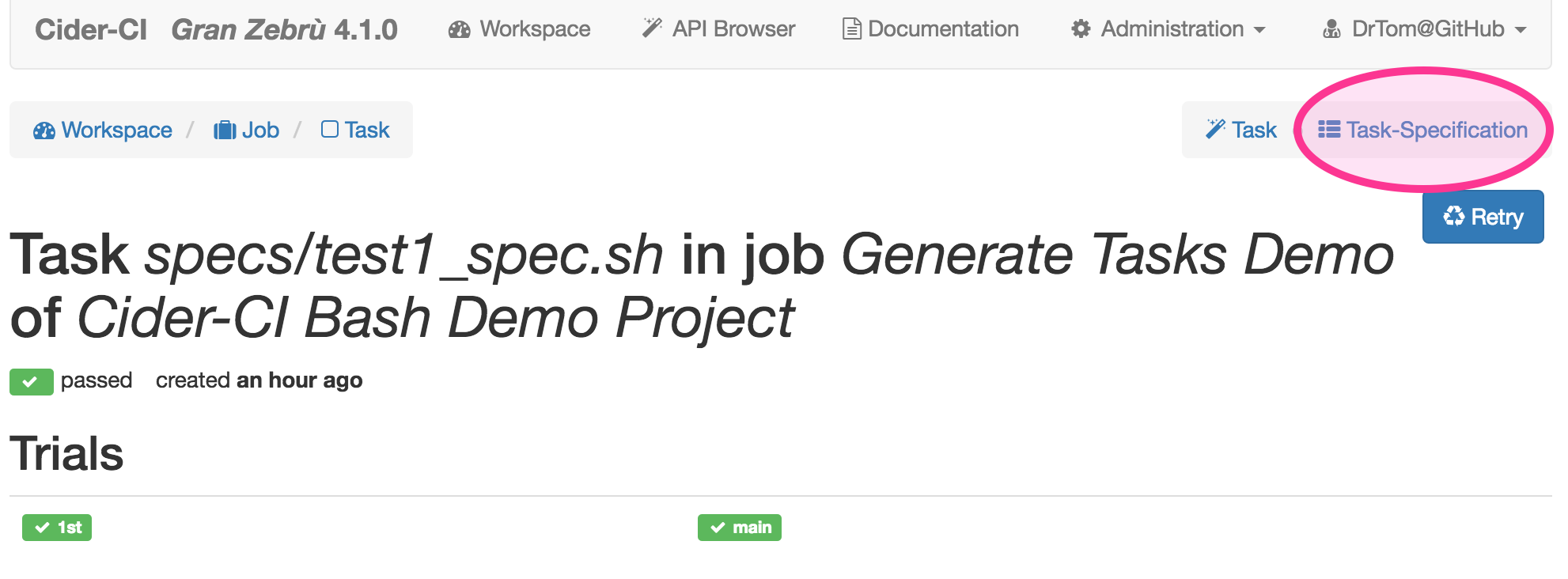
Task: Click the Documentation file icon
Action: [x=852, y=29]
